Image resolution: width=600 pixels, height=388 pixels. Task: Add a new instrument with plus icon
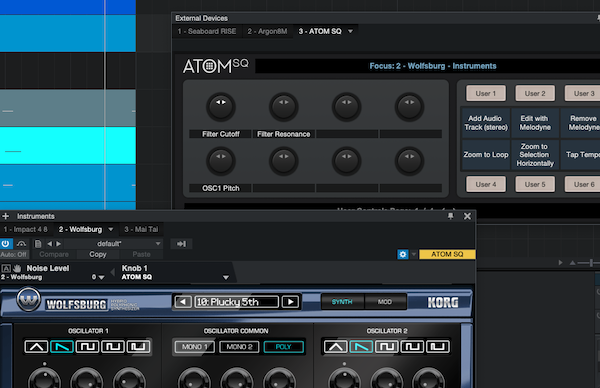point(5,216)
